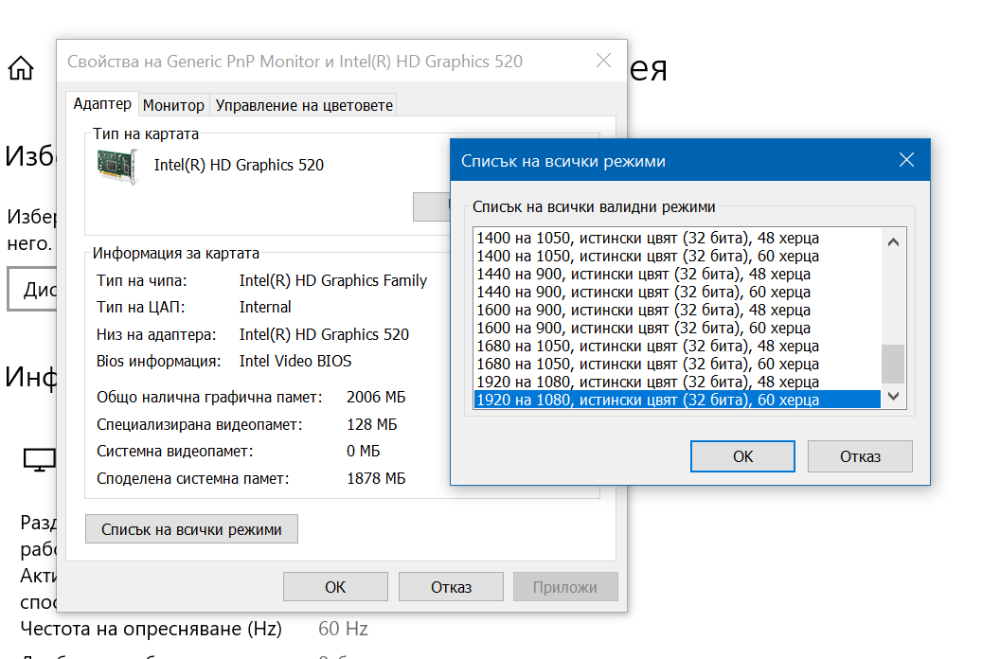The image size is (1000, 659).
Task: Click the scroll up arrow in modes list
Action: tap(893, 241)
